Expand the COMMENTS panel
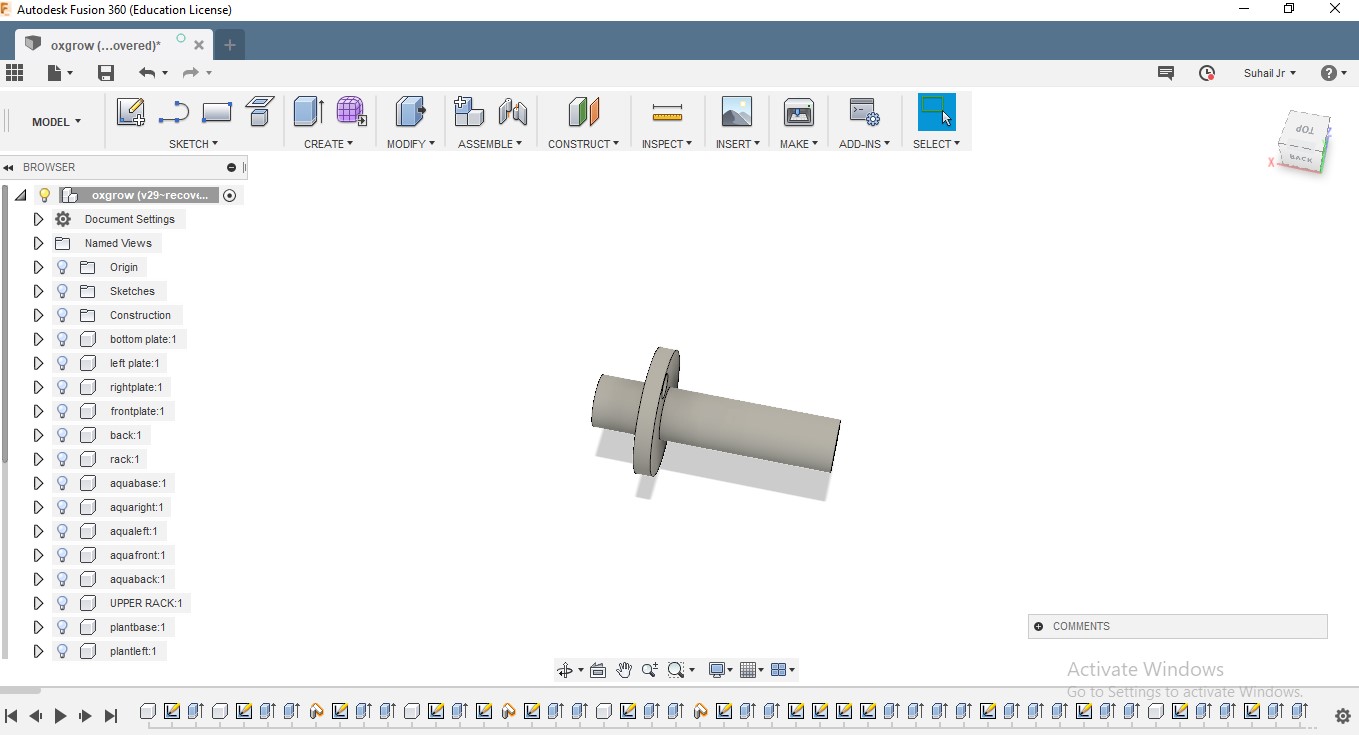The width and height of the screenshot is (1359, 735). point(1039,626)
